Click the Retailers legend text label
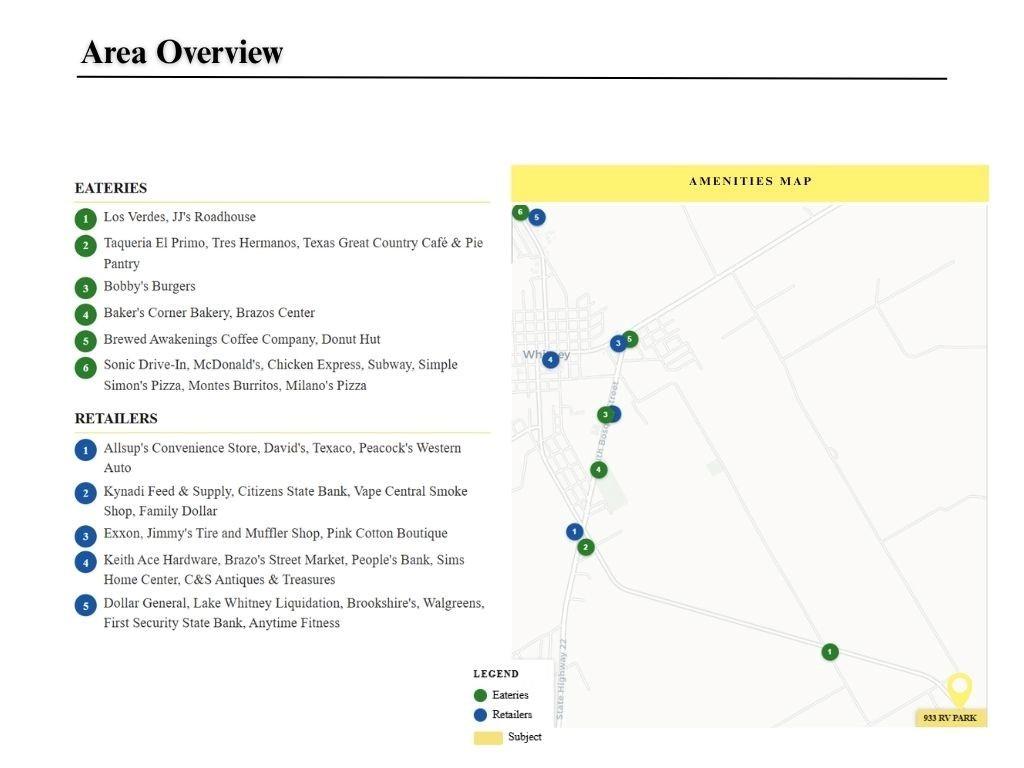1024x768 pixels. tap(512, 715)
